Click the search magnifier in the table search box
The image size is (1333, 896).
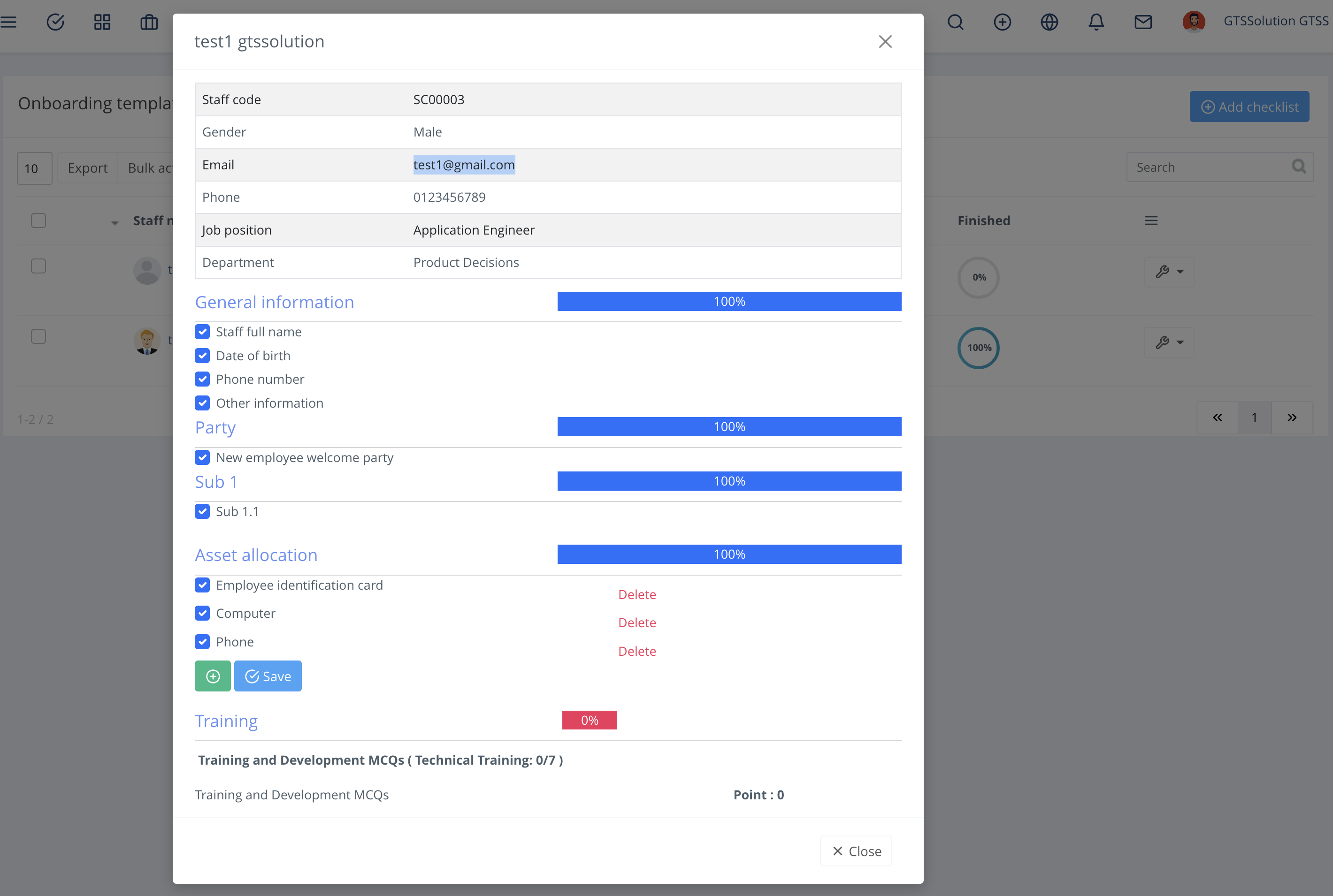[x=1299, y=166]
